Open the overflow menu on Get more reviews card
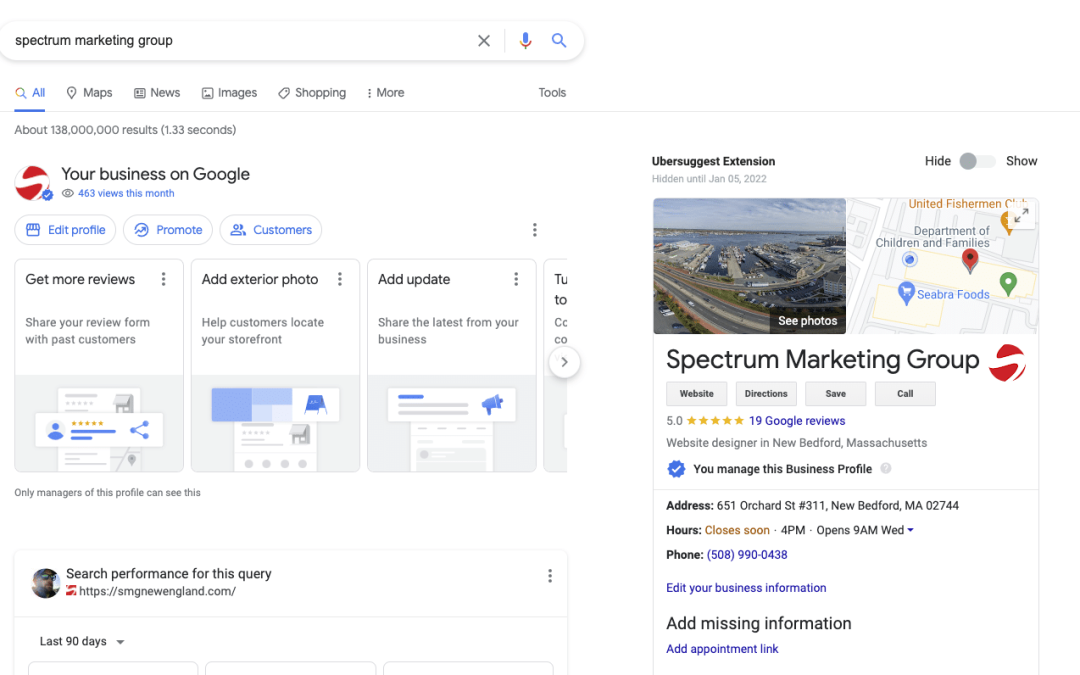Image resolution: width=1080 pixels, height=675 pixels. (x=163, y=279)
